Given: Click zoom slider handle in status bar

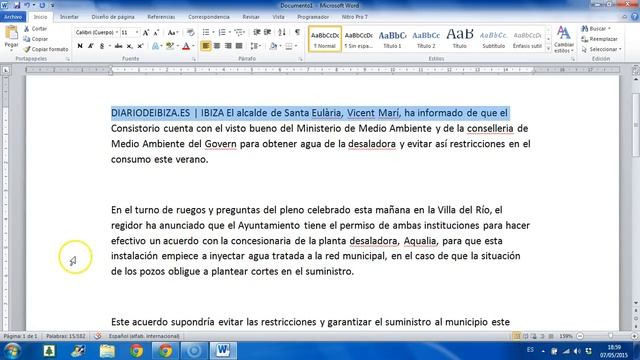Looking at the screenshot, I should 611,336.
